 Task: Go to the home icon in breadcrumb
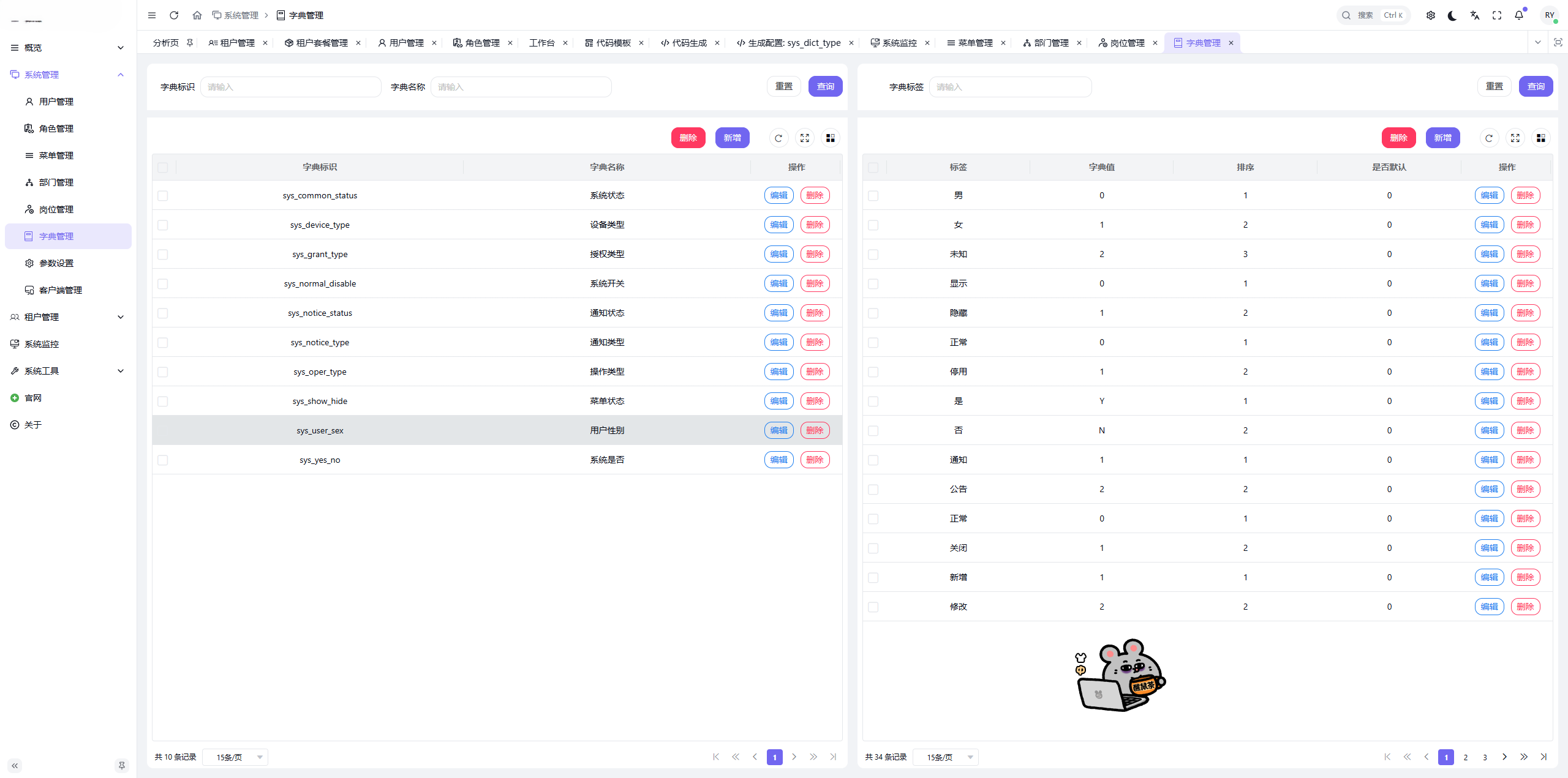tap(197, 15)
